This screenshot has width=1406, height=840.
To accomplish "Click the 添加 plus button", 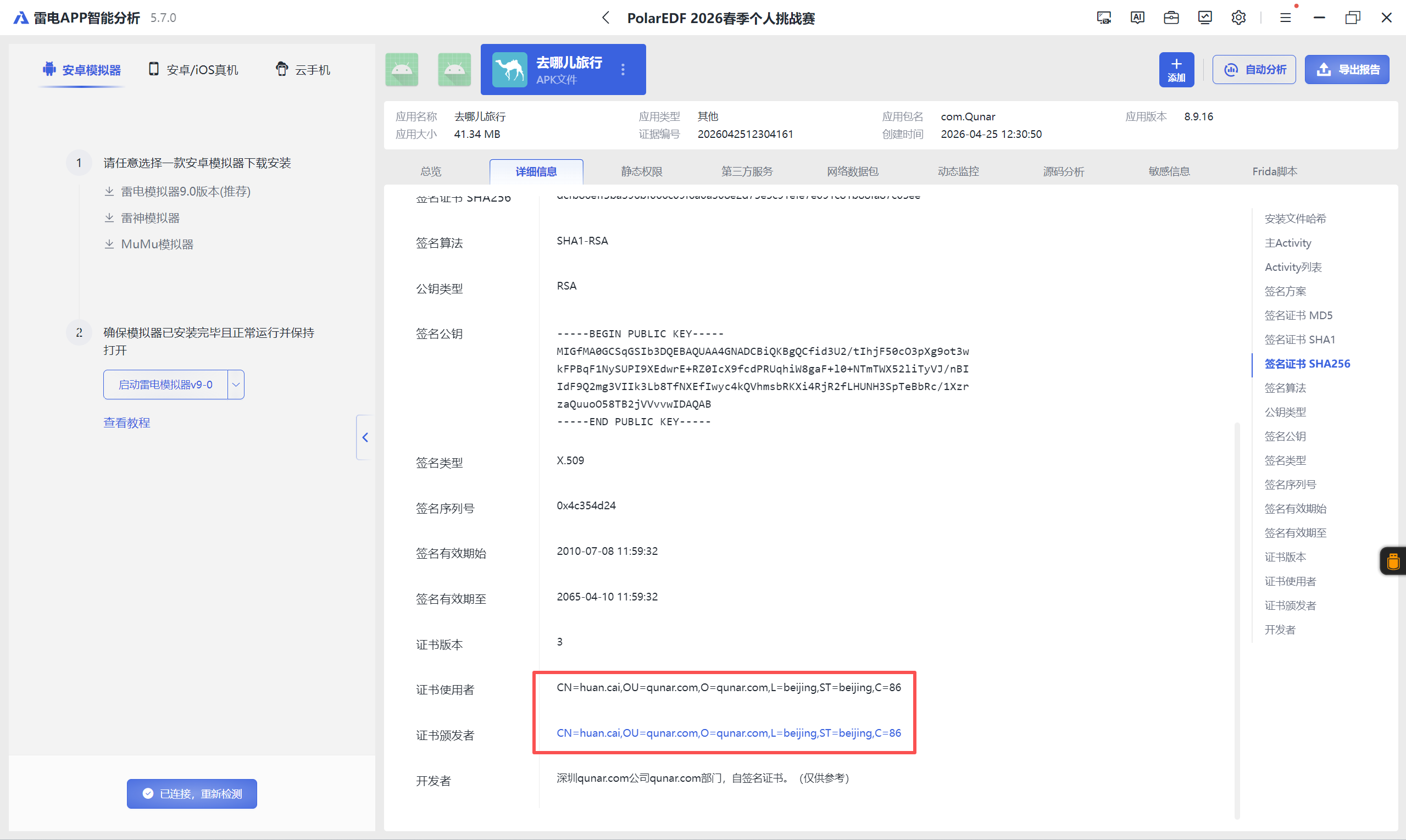I will coord(1176,70).
